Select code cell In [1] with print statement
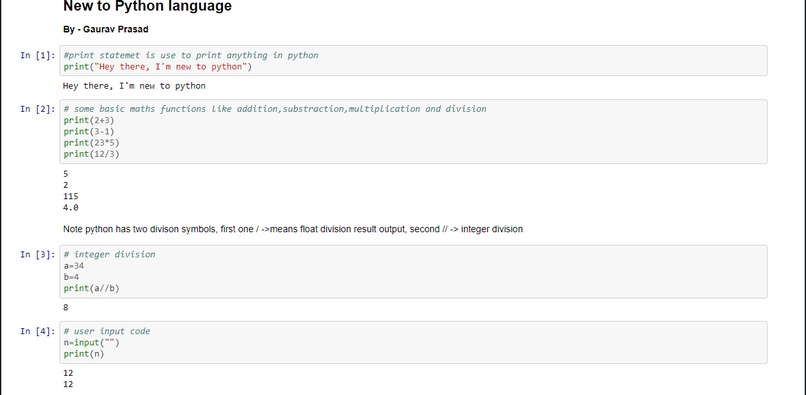806x395 pixels. [413, 61]
